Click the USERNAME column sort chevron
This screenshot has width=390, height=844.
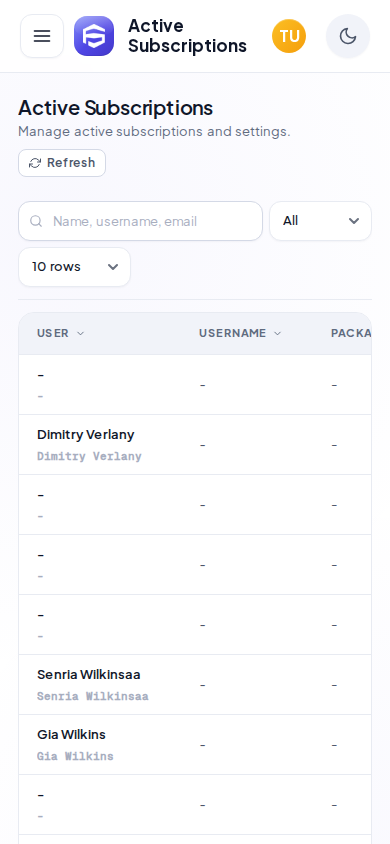pyautogui.click(x=278, y=334)
